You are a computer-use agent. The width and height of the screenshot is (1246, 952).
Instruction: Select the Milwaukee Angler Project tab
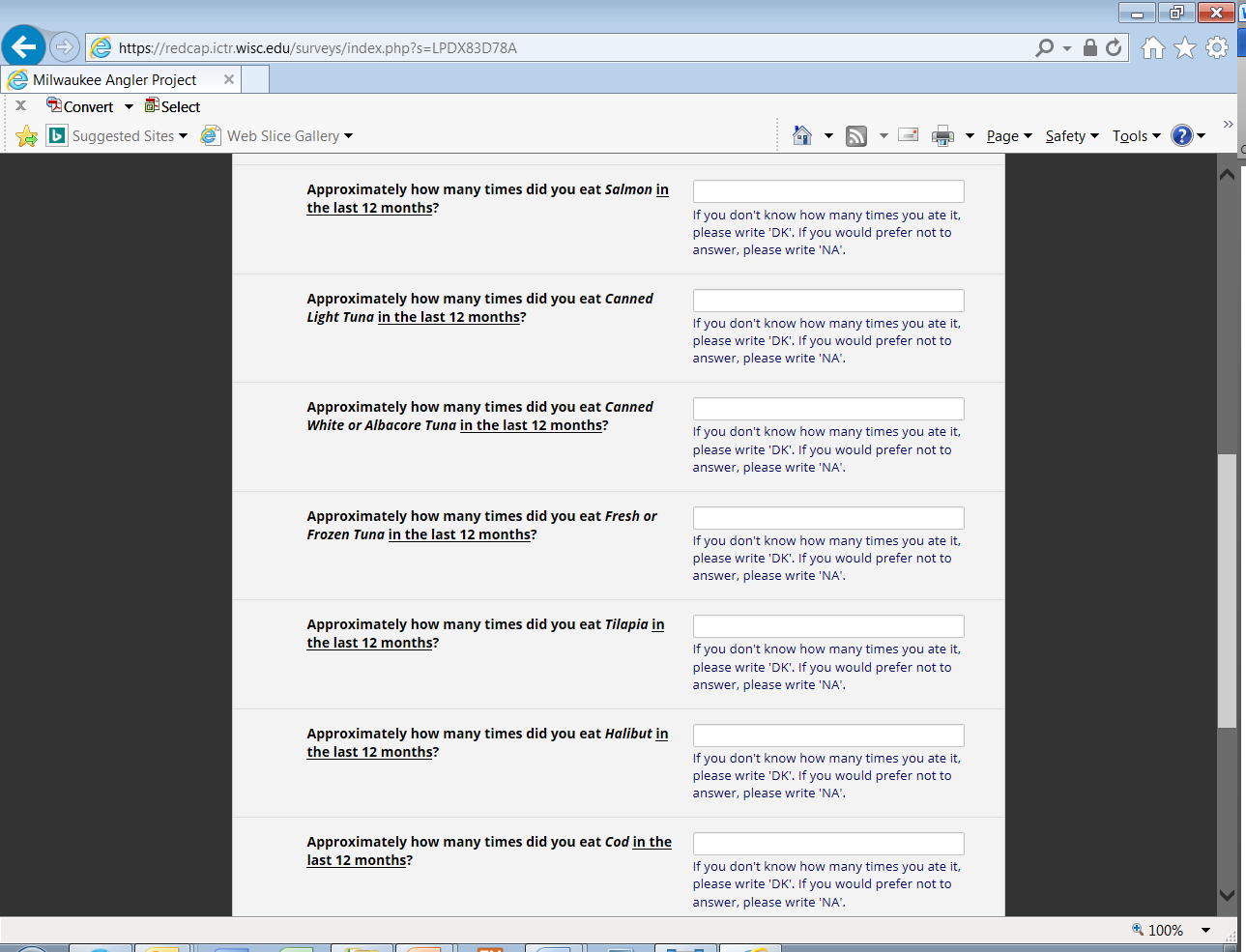pyautogui.click(x=121, y=79)
